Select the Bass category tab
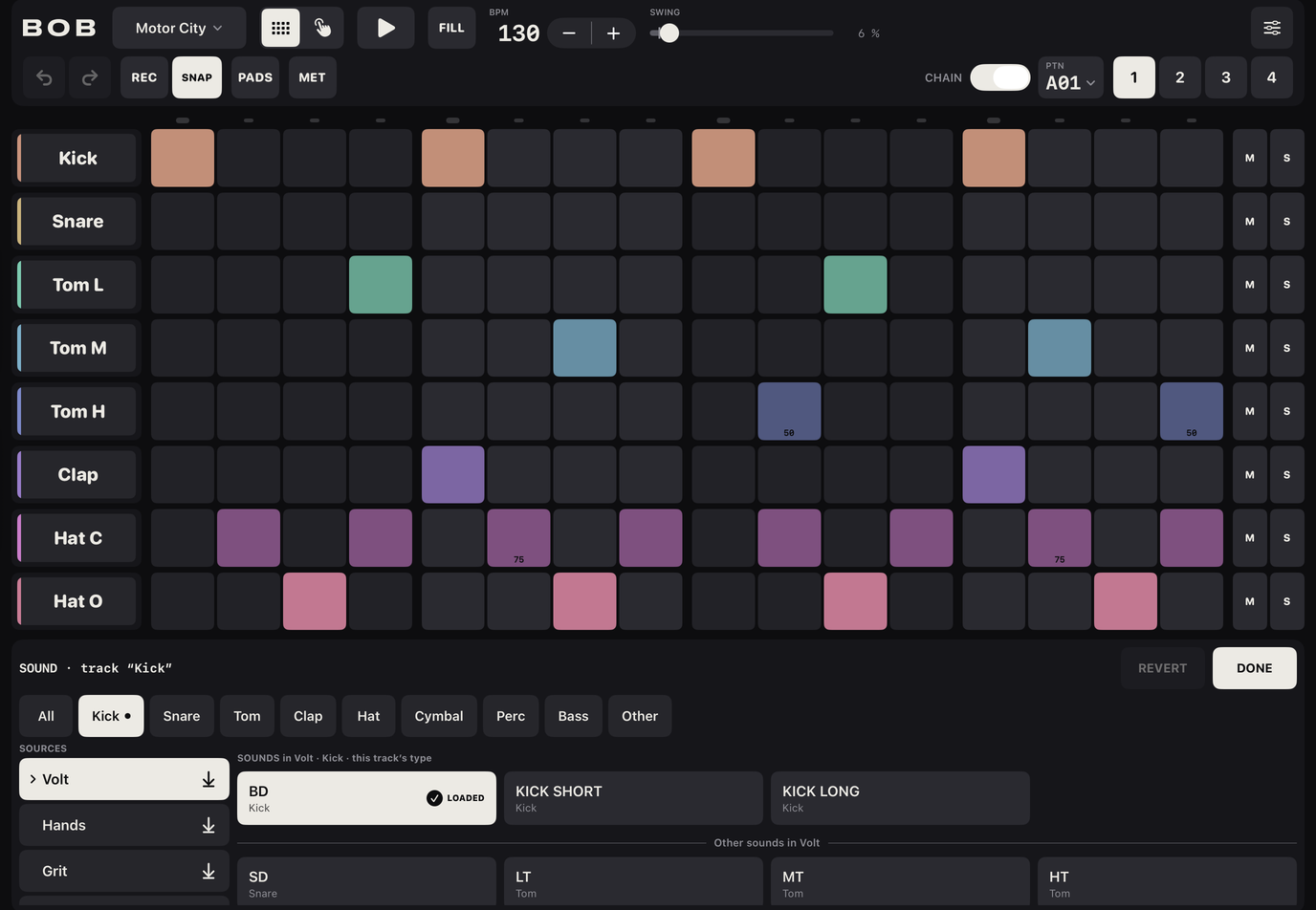The width and height of the screenshot is (1316, 910). [x=573, y=716]
